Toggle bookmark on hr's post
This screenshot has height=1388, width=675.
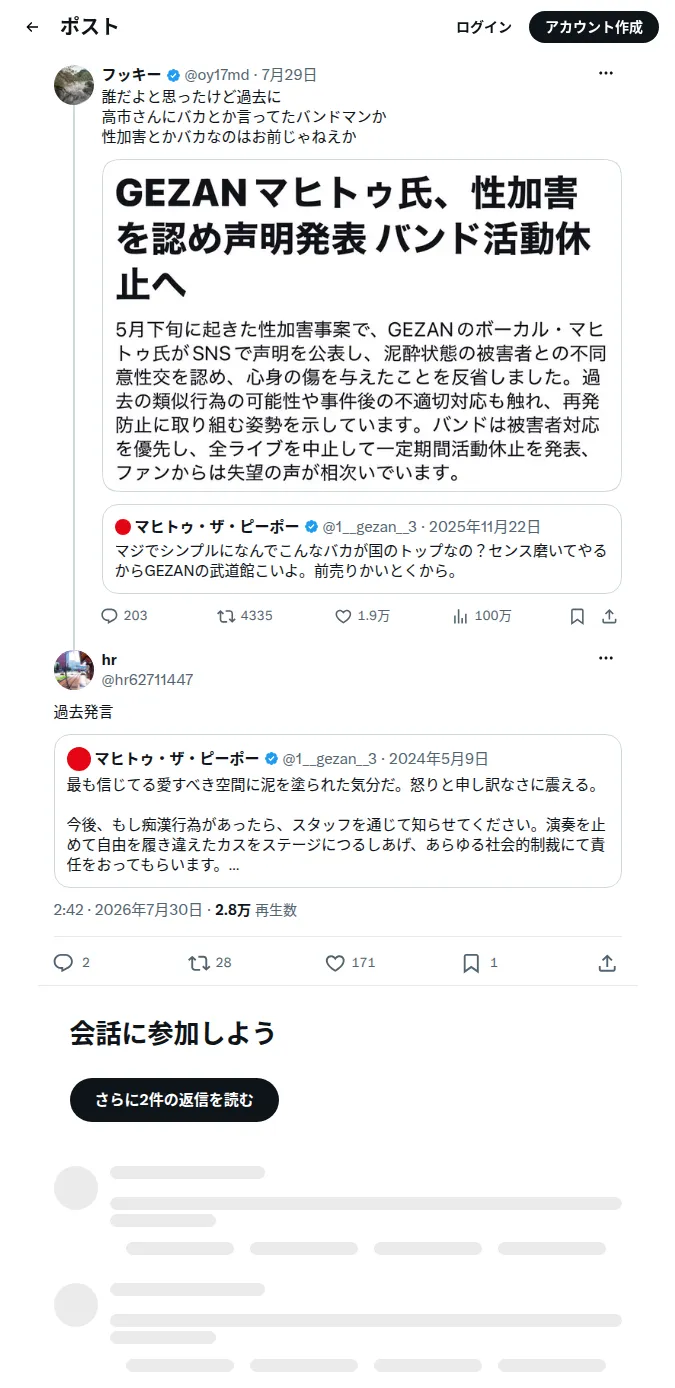pyautogui.click(x=471, y=963)
